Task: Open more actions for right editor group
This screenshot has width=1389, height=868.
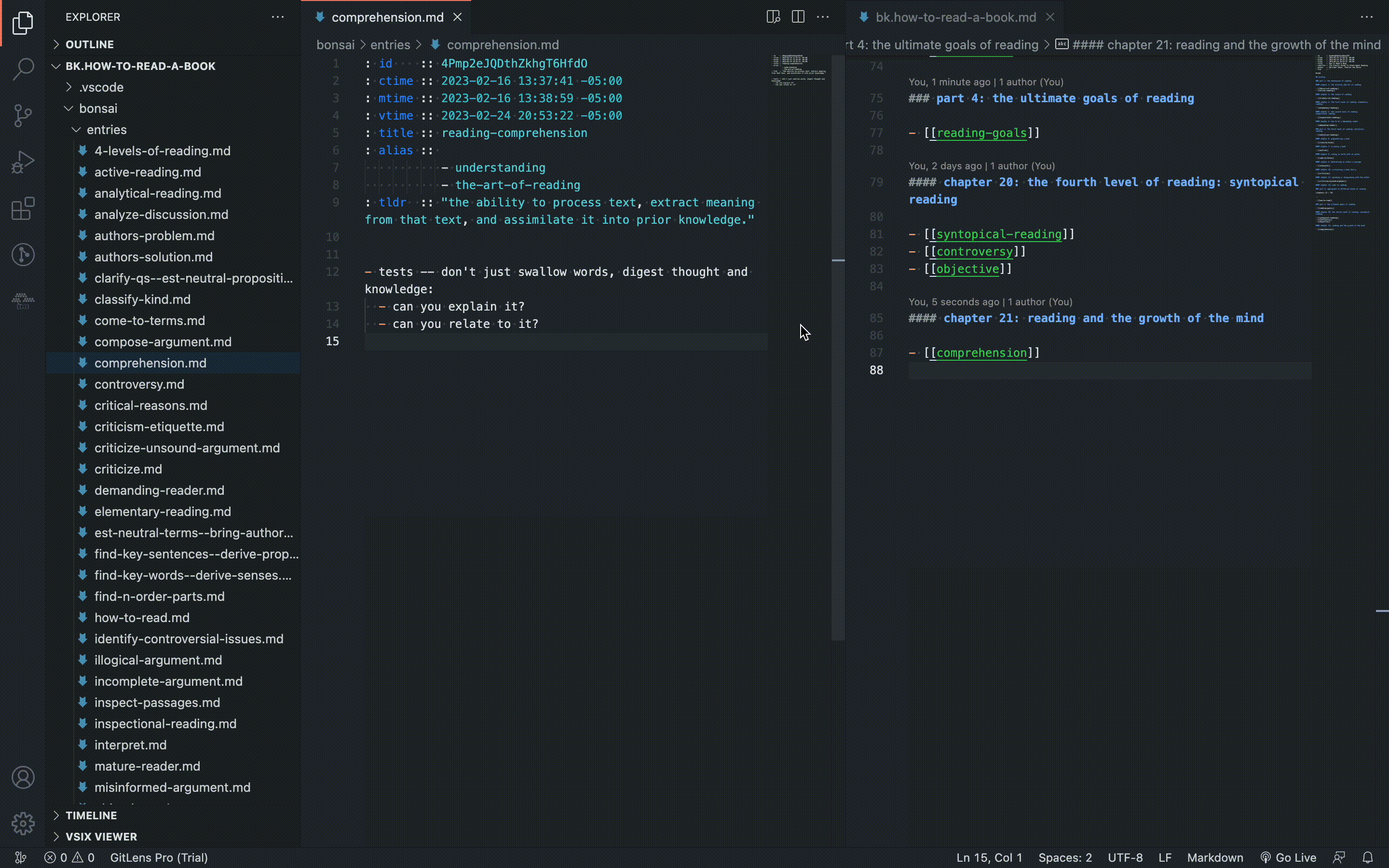Action: tap(1367, 17)
